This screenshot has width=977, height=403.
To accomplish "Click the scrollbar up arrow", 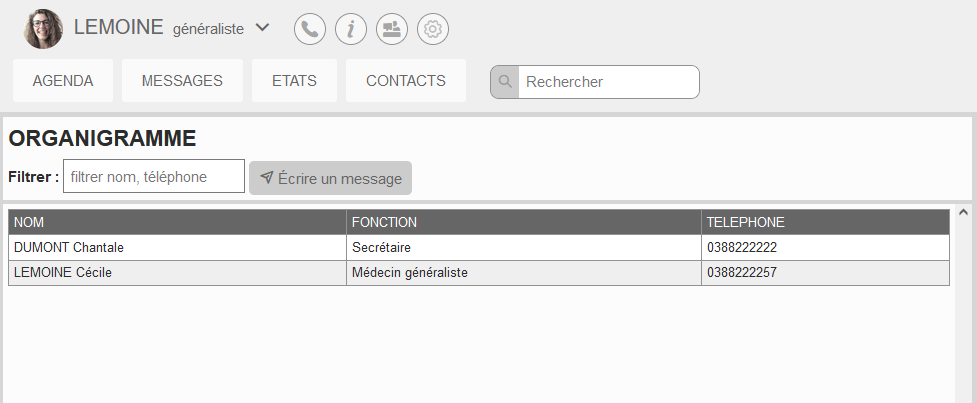I will (963, 212).
